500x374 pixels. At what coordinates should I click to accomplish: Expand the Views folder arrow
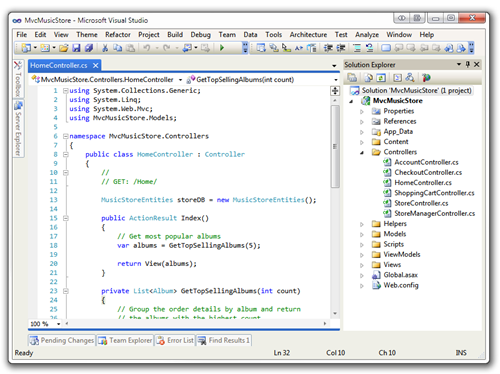[362, 265]
